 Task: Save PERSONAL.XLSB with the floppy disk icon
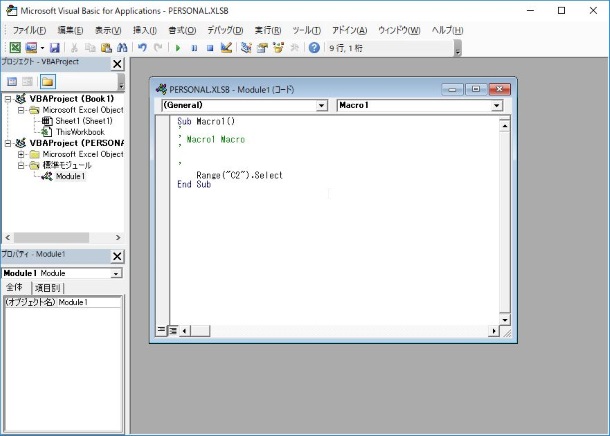(54, 47)
